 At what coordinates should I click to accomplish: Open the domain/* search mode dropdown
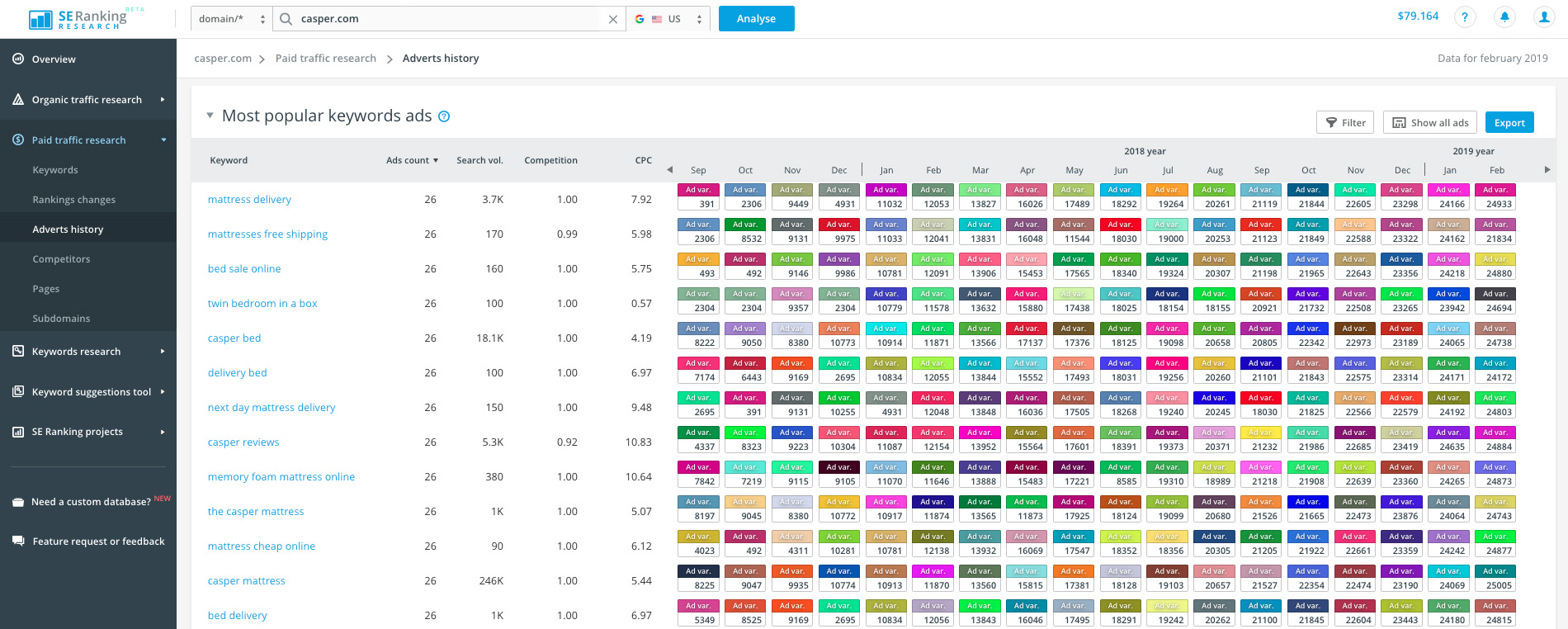coord(231,19)
